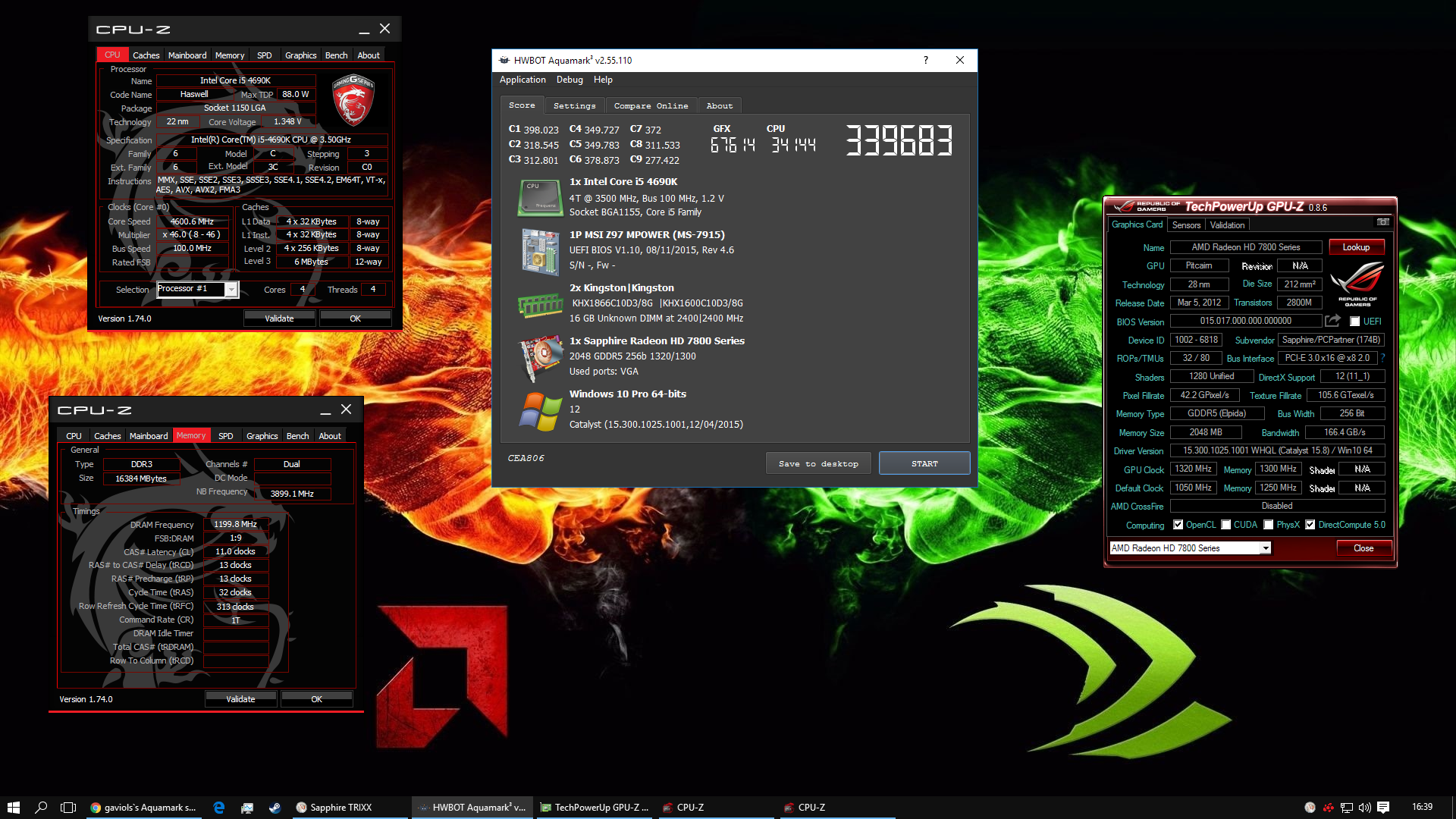This screenshot has width=1456, height=819.
Task: Click START button in Aquamark
Action: click(924, 463)
